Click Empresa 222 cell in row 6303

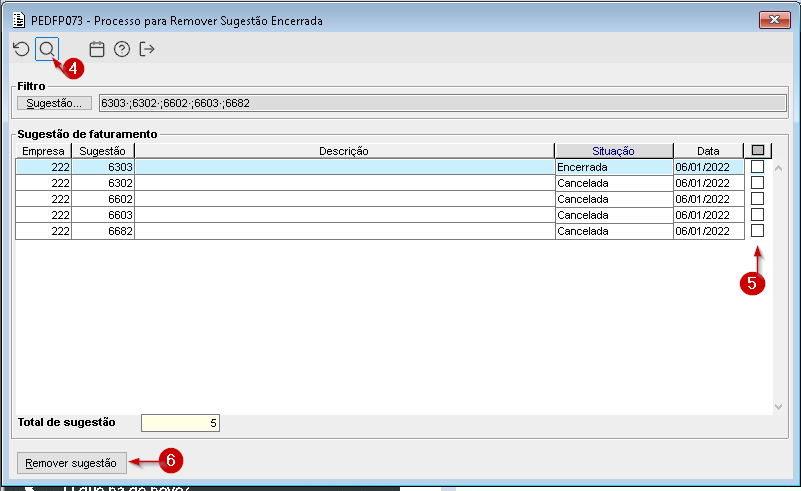[43, 167]
